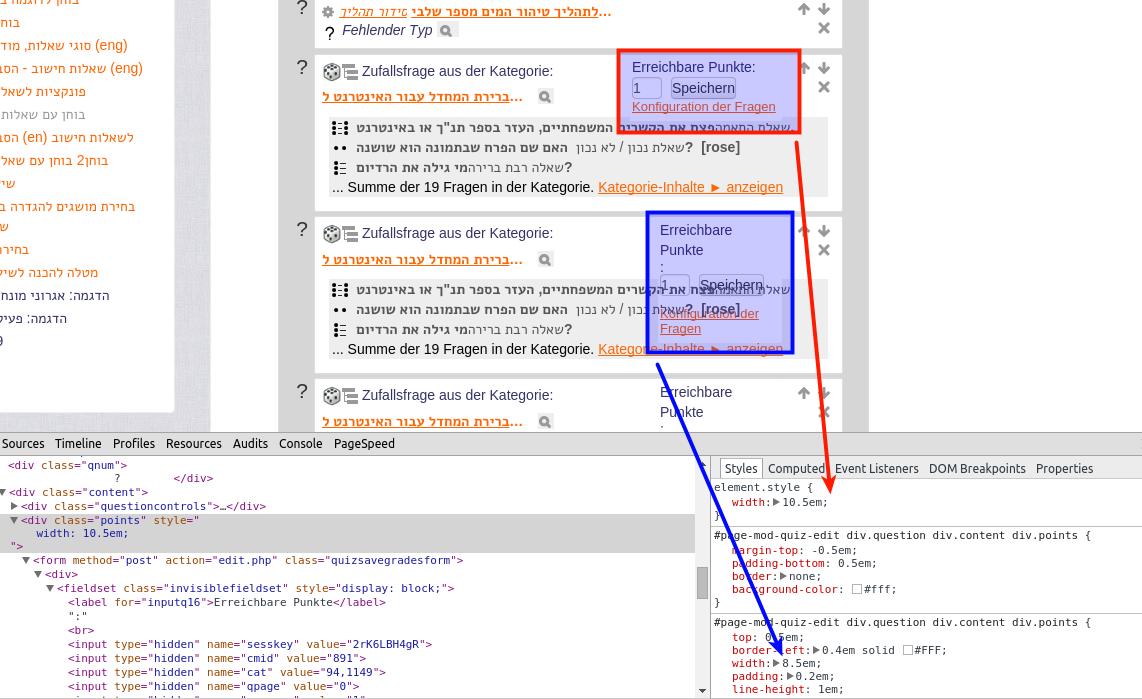Viewport: 1142px width, 699px height.
Task: Delete the second Zufallsfrage block with X
Action: [x=824, y=250]
